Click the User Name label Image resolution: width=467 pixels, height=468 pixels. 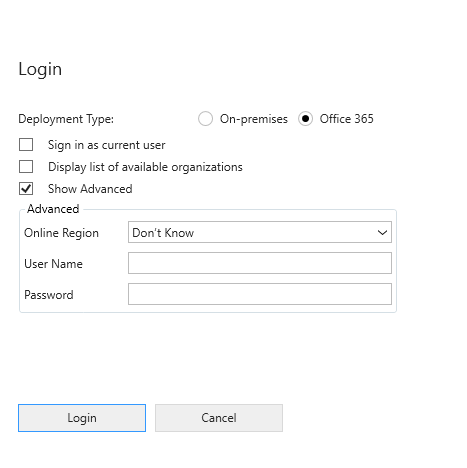tap(53, 264)
